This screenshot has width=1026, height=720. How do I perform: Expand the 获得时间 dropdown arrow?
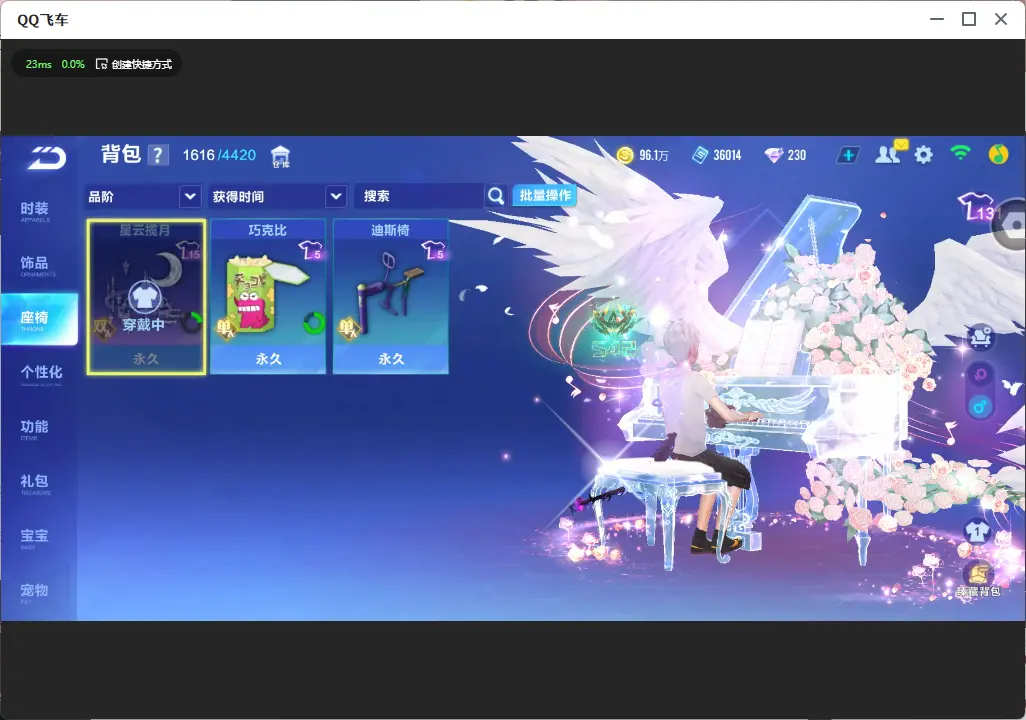click(x=336, y=196)
